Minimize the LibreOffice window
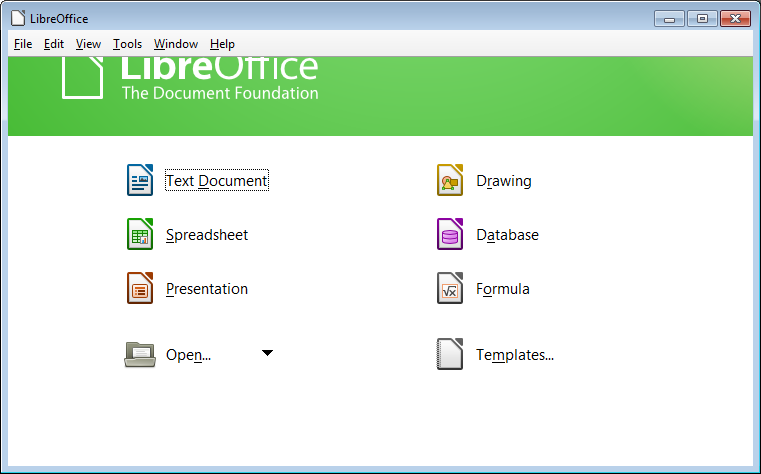This screenshot has height=474, width=761. pyautogui.click(x=669, y=19)
